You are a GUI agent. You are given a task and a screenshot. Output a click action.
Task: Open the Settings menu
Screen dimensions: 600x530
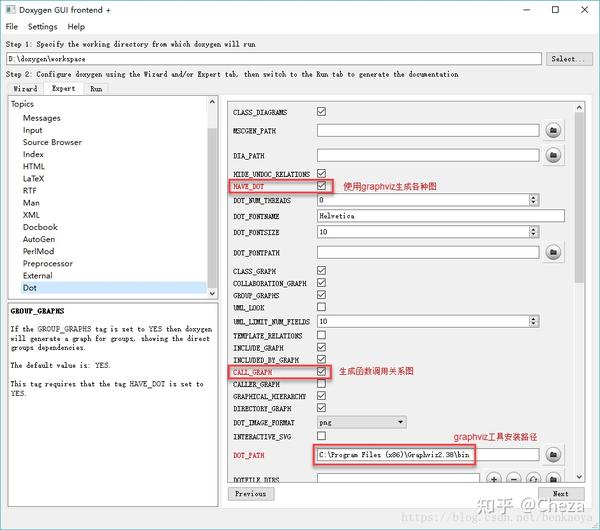pyautogui.click(x=42, y=27)
